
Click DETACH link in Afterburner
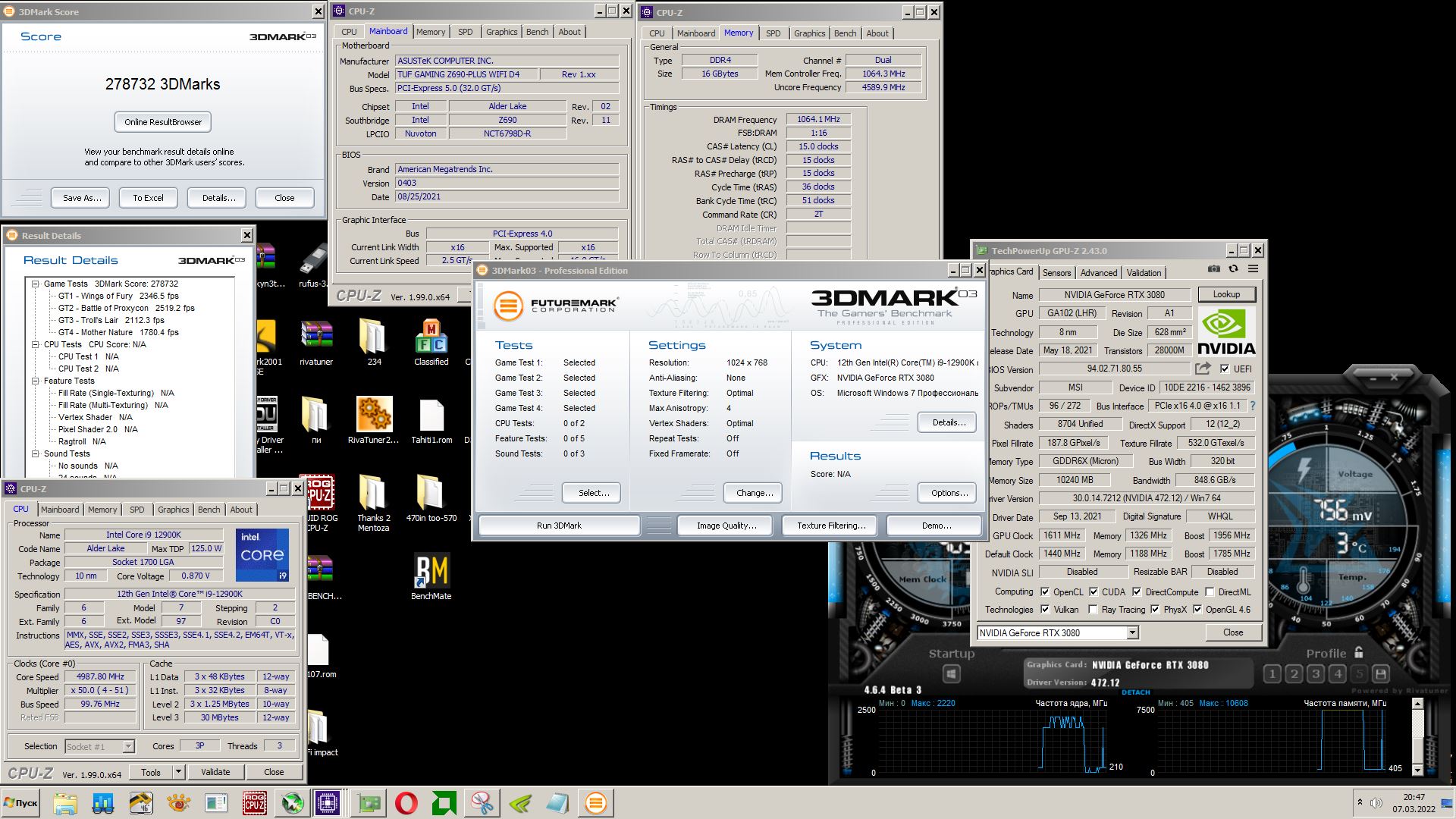(x=1135, y=692)
